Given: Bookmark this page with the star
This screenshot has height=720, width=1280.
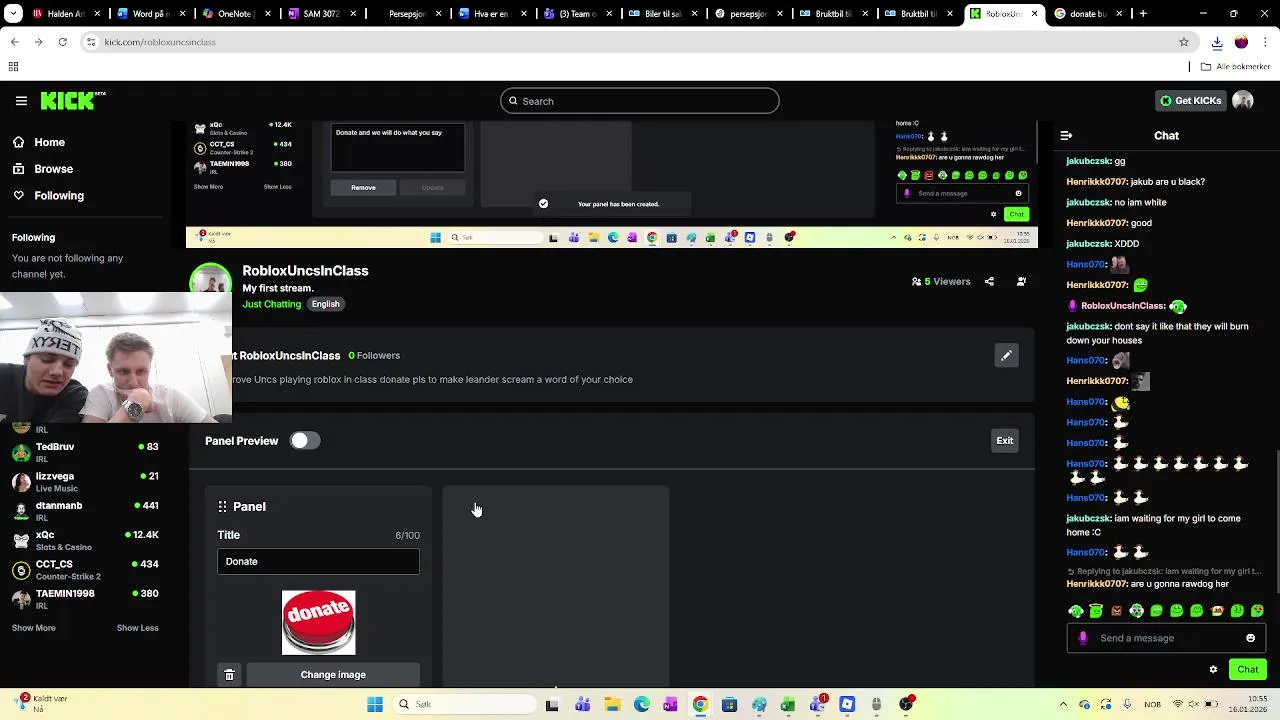Looking at the screenshot, I should (x=1184, y=42).
